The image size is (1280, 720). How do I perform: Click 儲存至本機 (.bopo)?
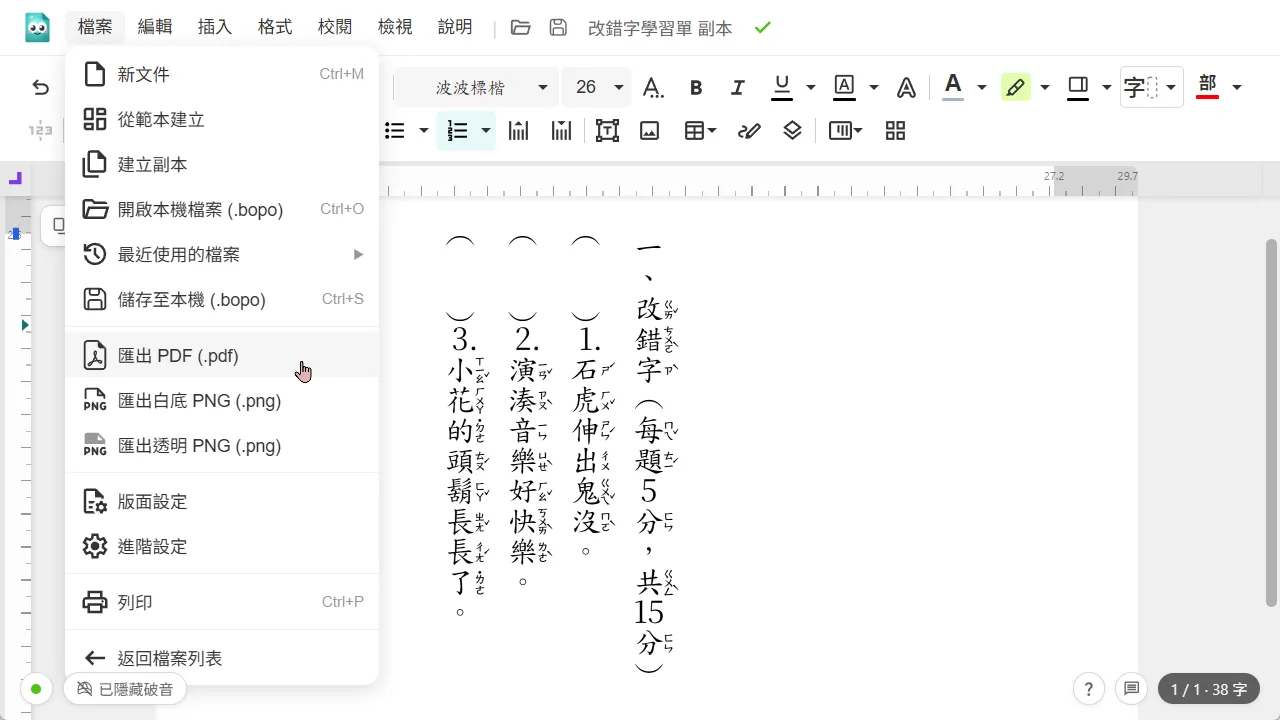pos(222,300)
